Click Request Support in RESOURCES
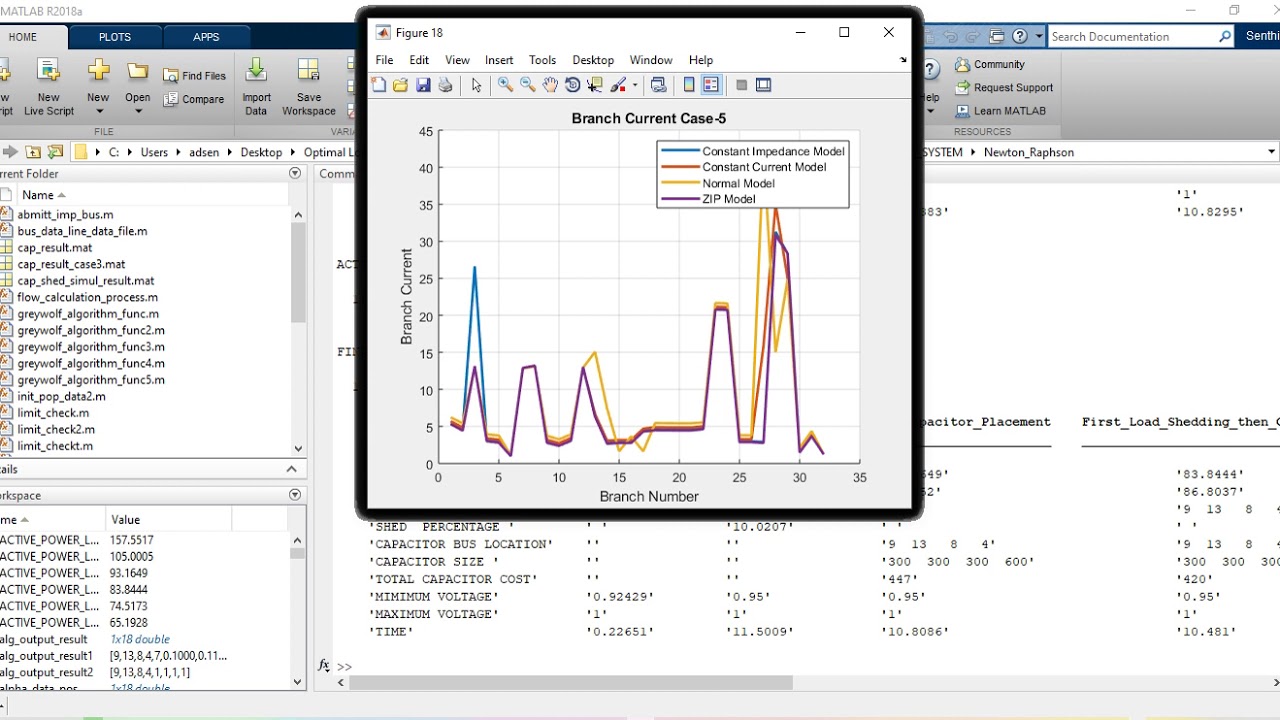Screen dimensions: 1280x720 pos(1003,87)
